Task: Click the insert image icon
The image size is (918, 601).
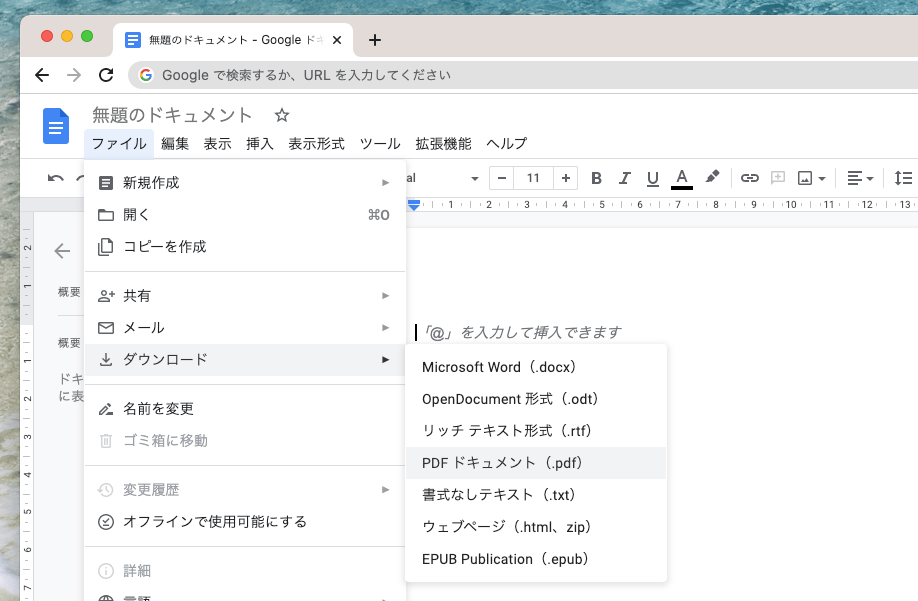Action: pos(805,178)
